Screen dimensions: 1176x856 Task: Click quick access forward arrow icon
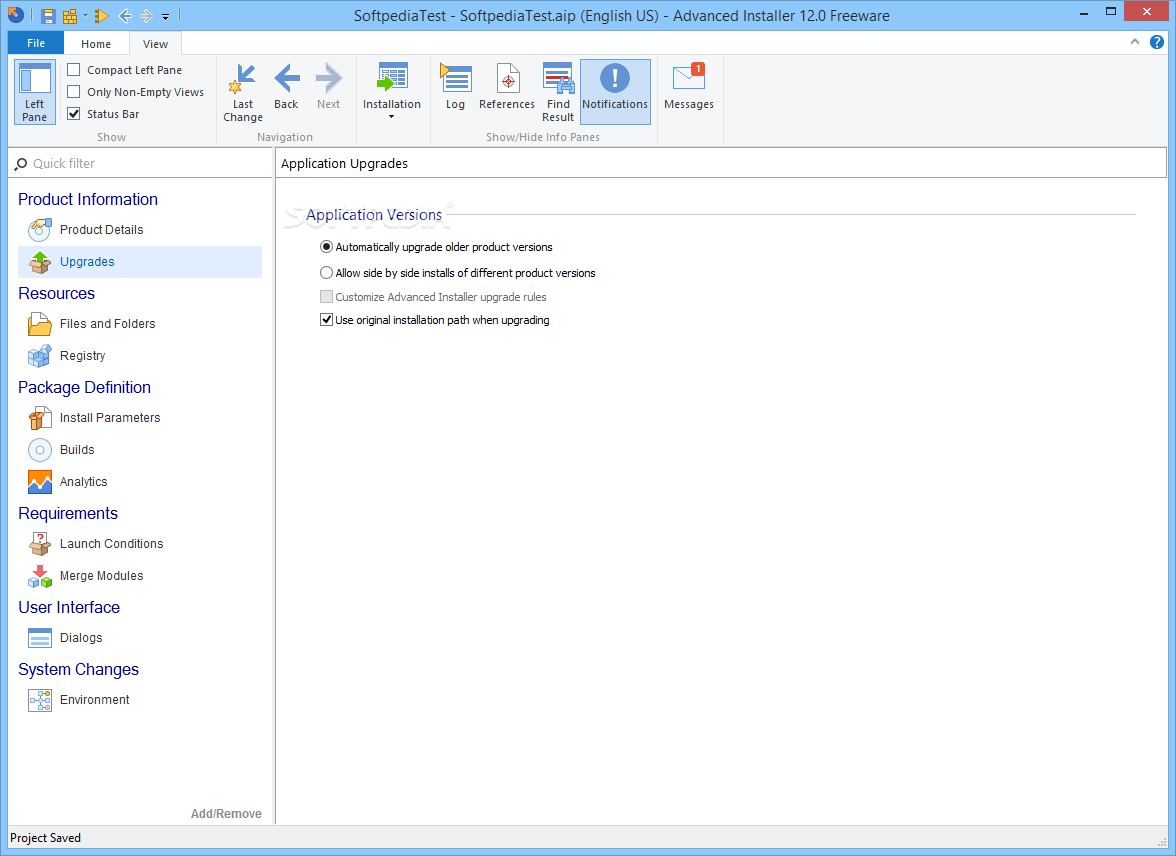(x=146, y=15)
